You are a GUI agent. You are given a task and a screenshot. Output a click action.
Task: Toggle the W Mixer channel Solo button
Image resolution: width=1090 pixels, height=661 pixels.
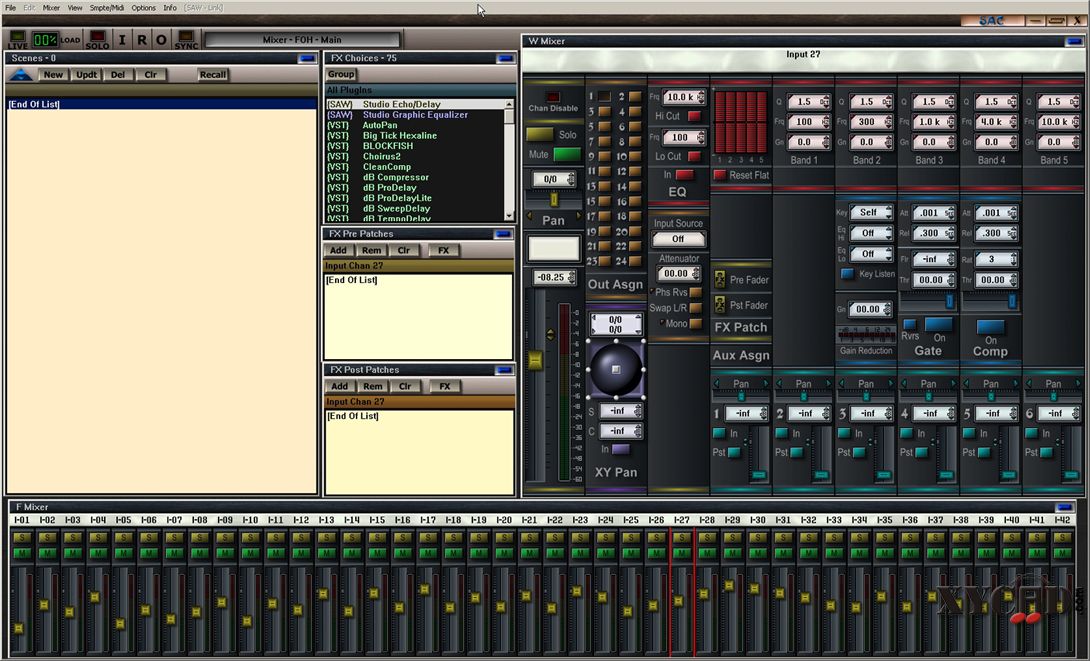(539, 134)
